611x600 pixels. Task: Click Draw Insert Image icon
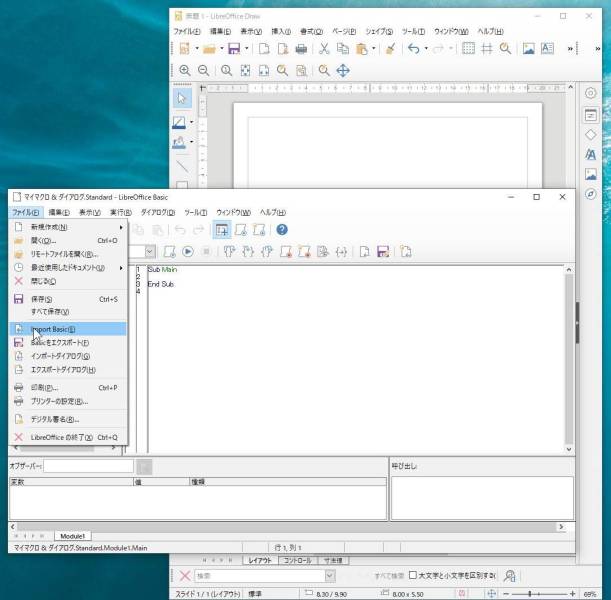click(x=528, y=49)
